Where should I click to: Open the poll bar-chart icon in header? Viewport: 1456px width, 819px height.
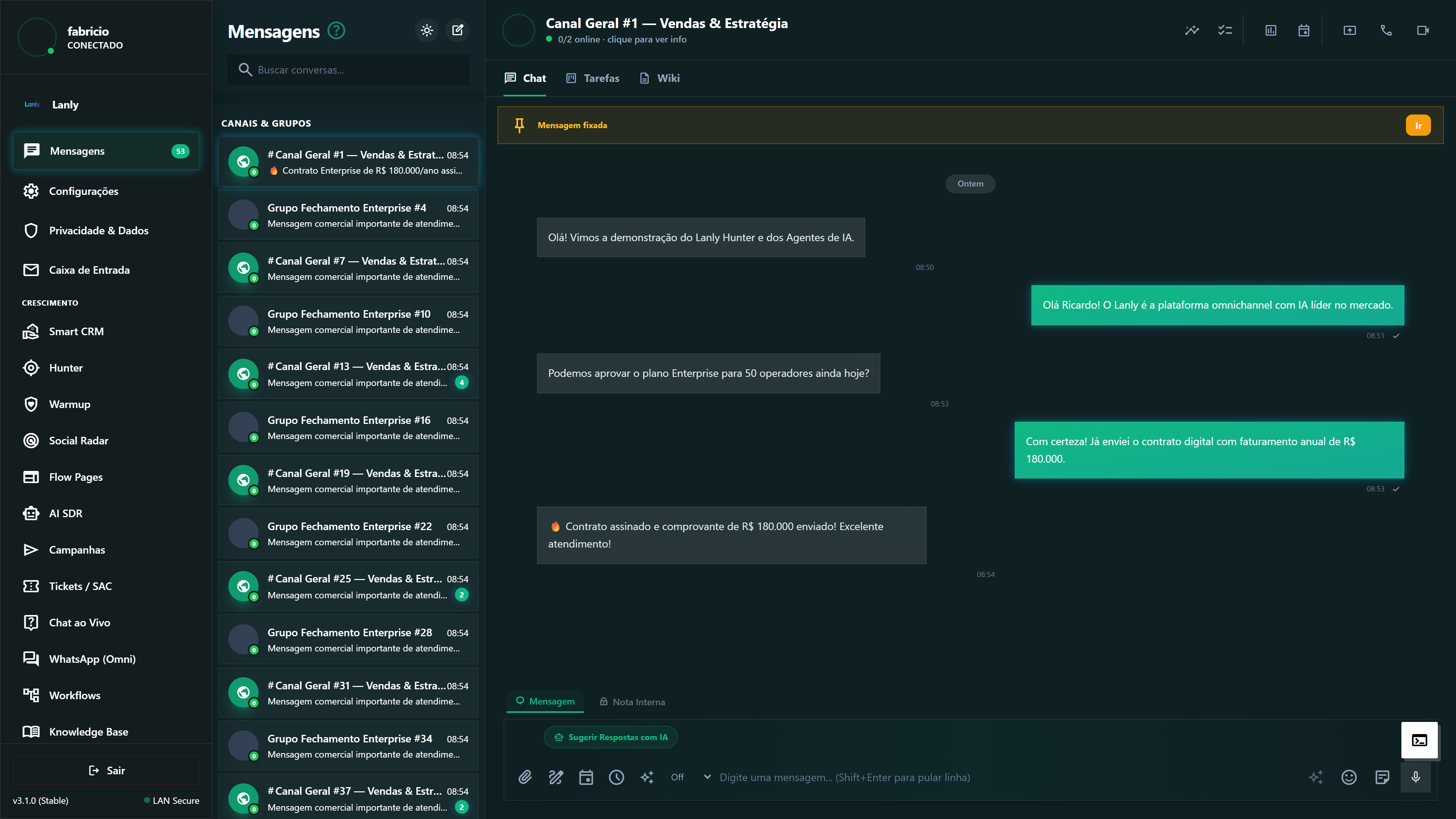1271,30
